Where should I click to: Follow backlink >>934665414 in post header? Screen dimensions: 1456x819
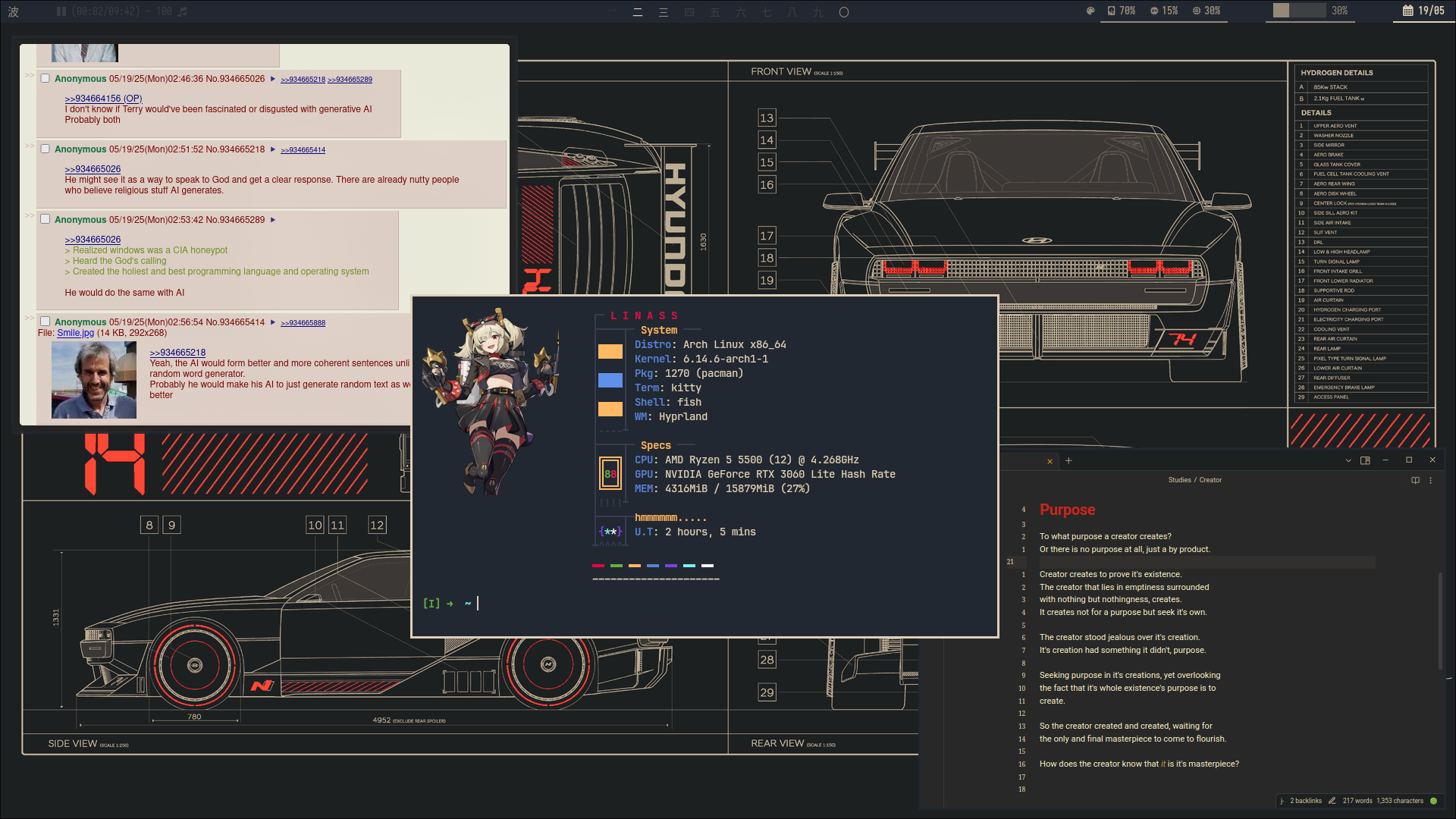[x=303, y=150]
